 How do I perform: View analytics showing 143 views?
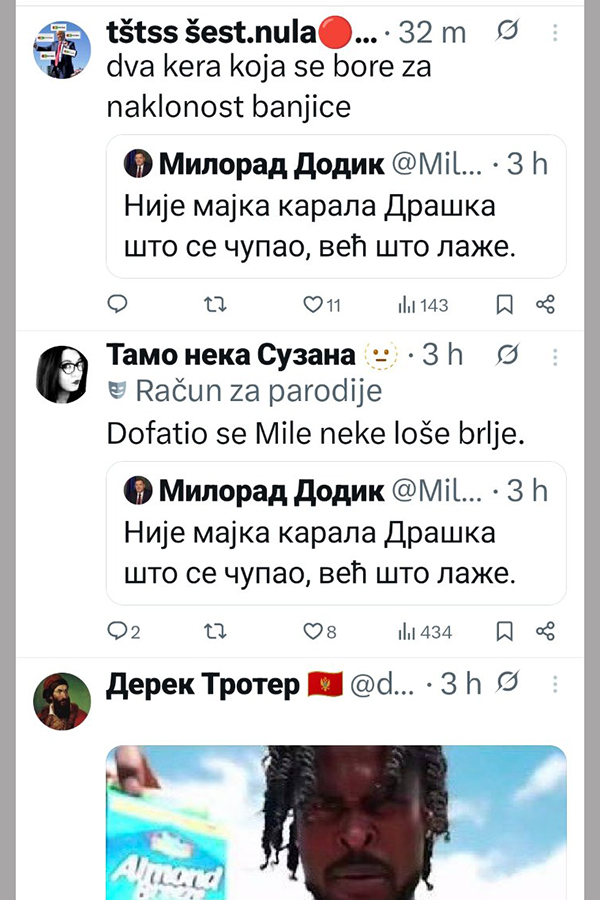424,305
